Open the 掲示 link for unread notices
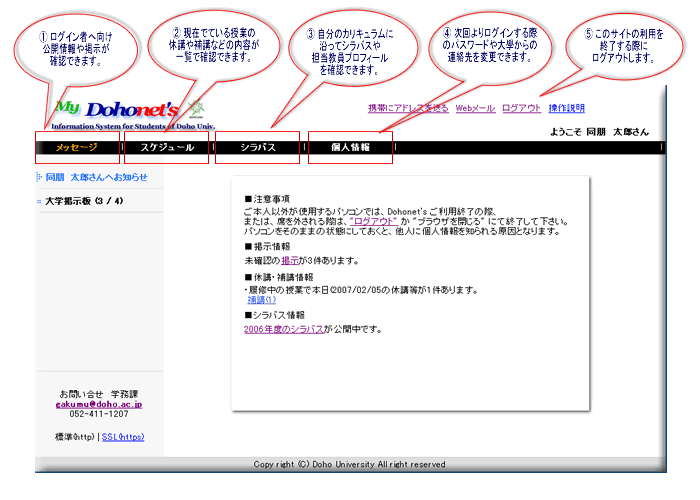 tap(290, 261)
